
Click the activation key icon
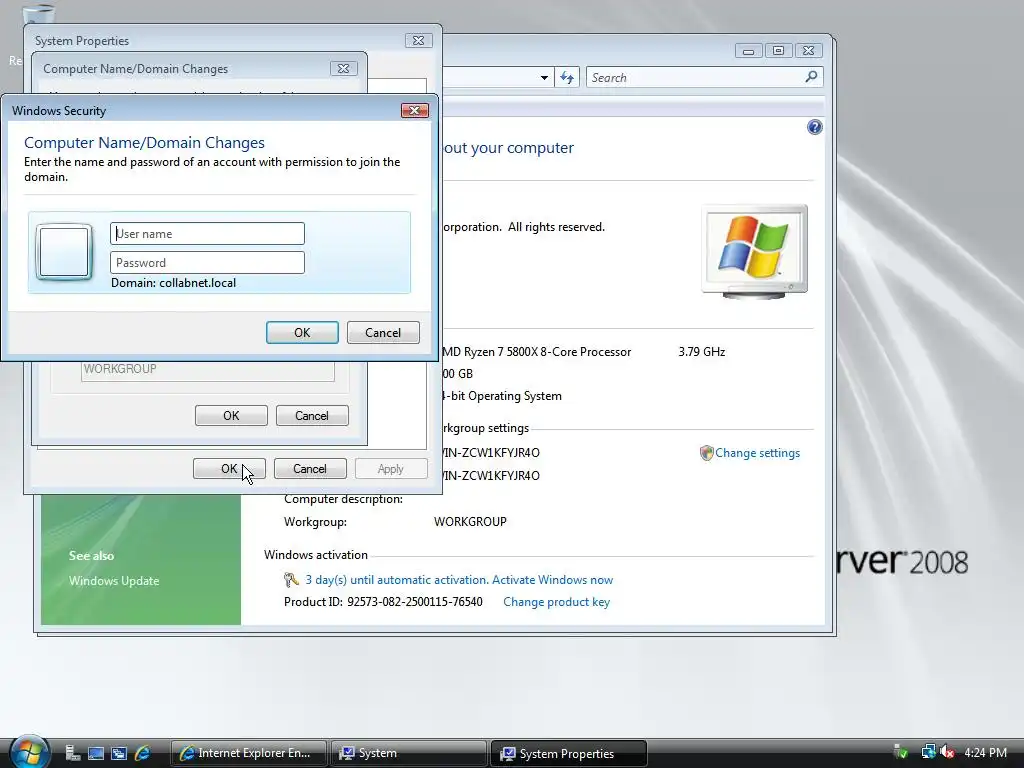click(291, 580)
